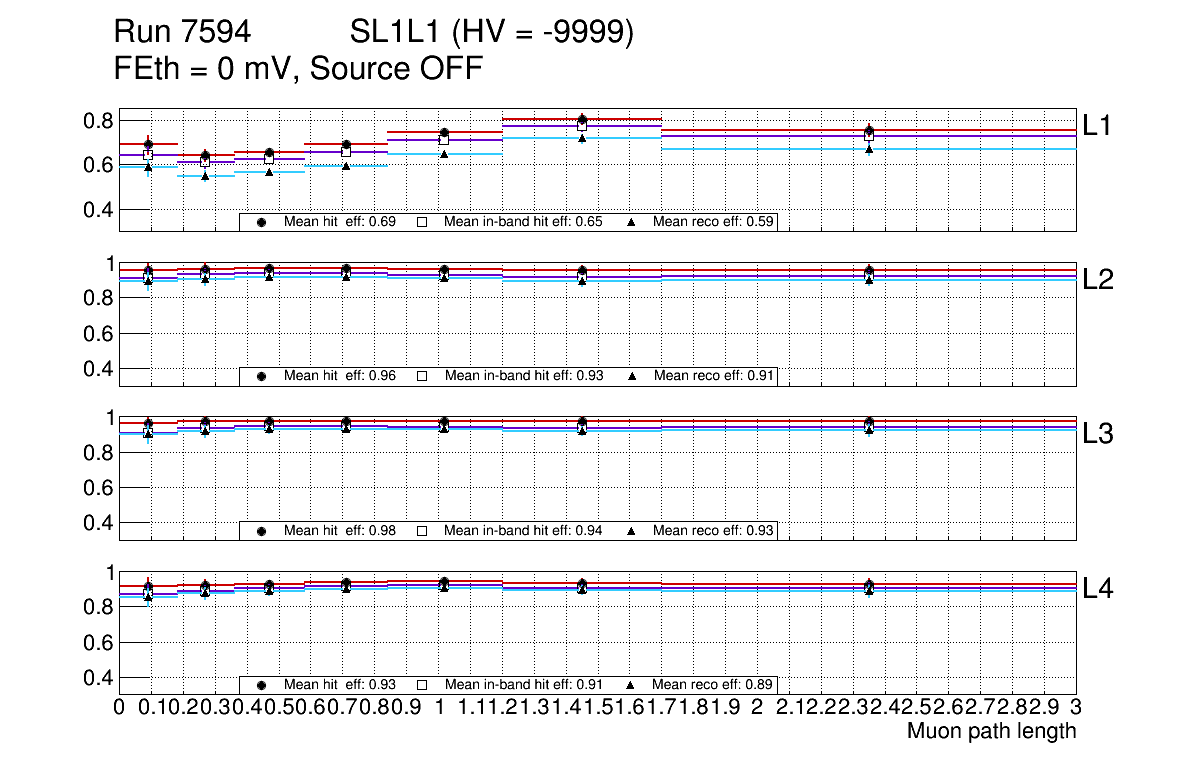This screenshot has height=772, width=1196.
Task: Click the rightmost triangle data point in L1 plot
Action: tap(870, 149)
